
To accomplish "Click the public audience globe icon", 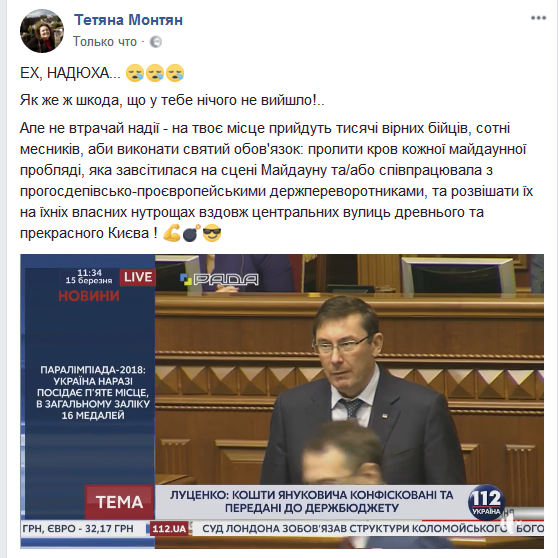I will (x=156, y=42).
